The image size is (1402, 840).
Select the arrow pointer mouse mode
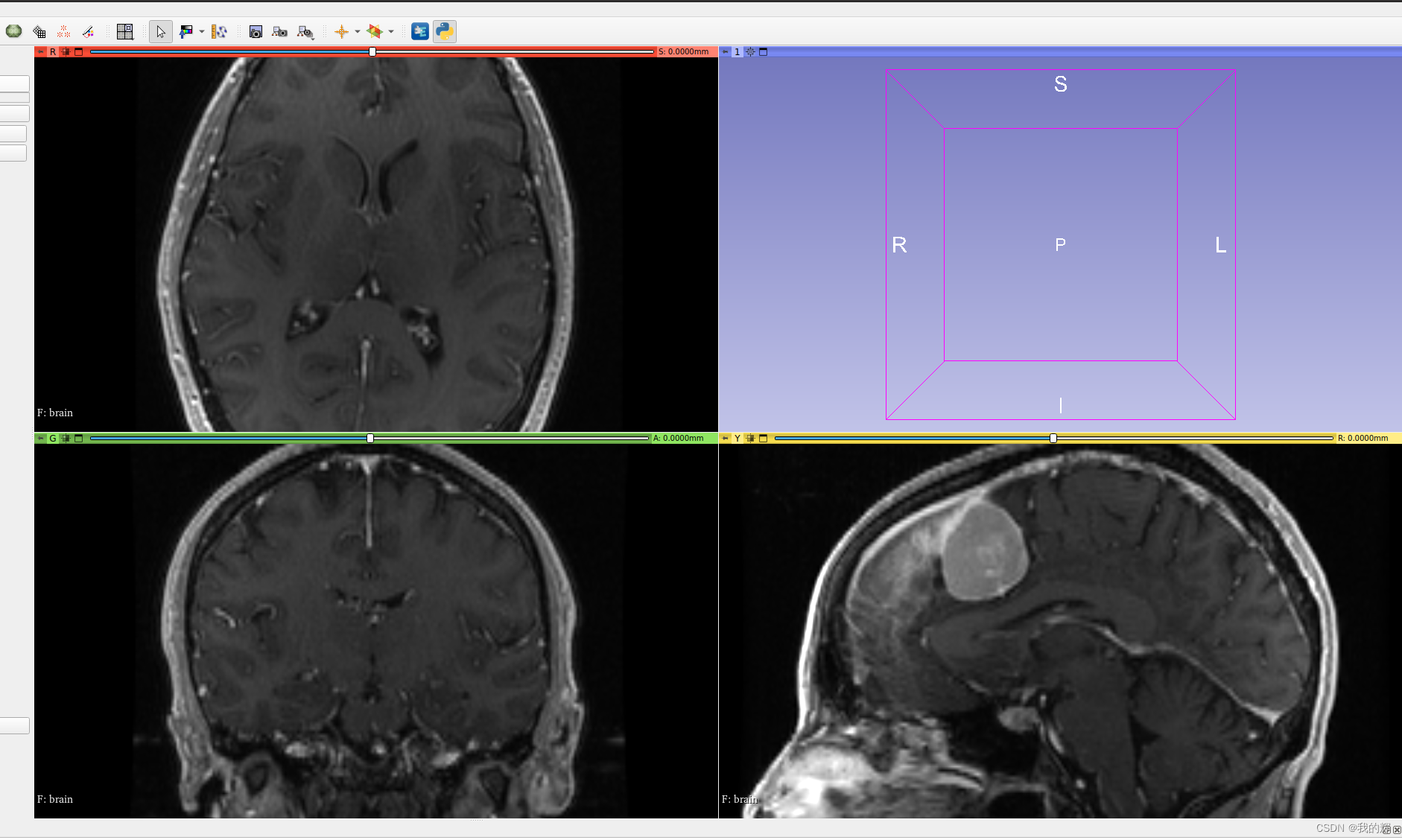click(x=161, y=31)
